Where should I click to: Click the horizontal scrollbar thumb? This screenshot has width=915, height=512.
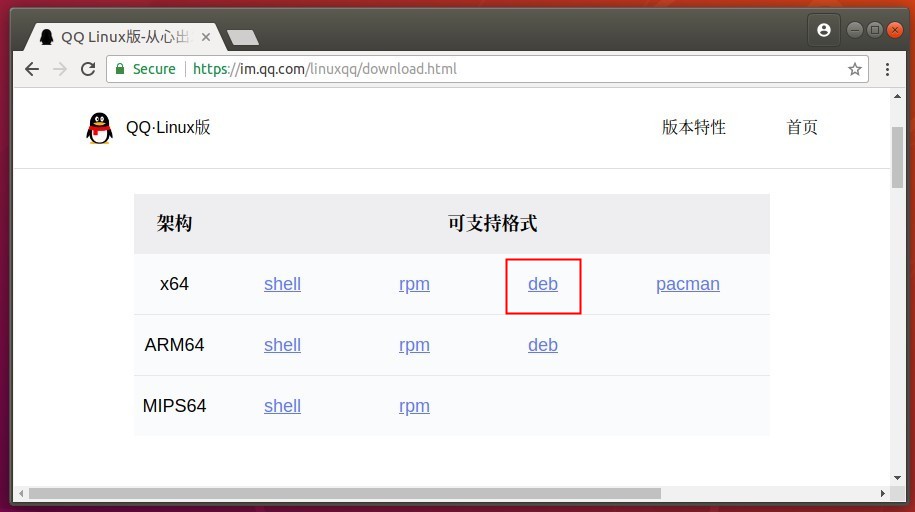(344, 494)
